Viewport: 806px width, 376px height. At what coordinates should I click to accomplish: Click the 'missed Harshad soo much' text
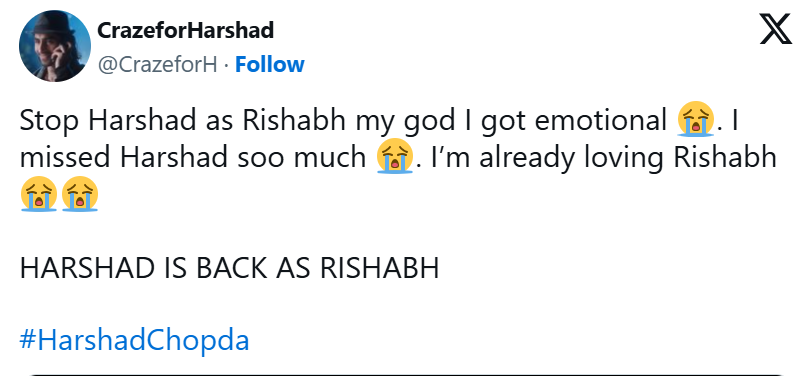point(193,157)
